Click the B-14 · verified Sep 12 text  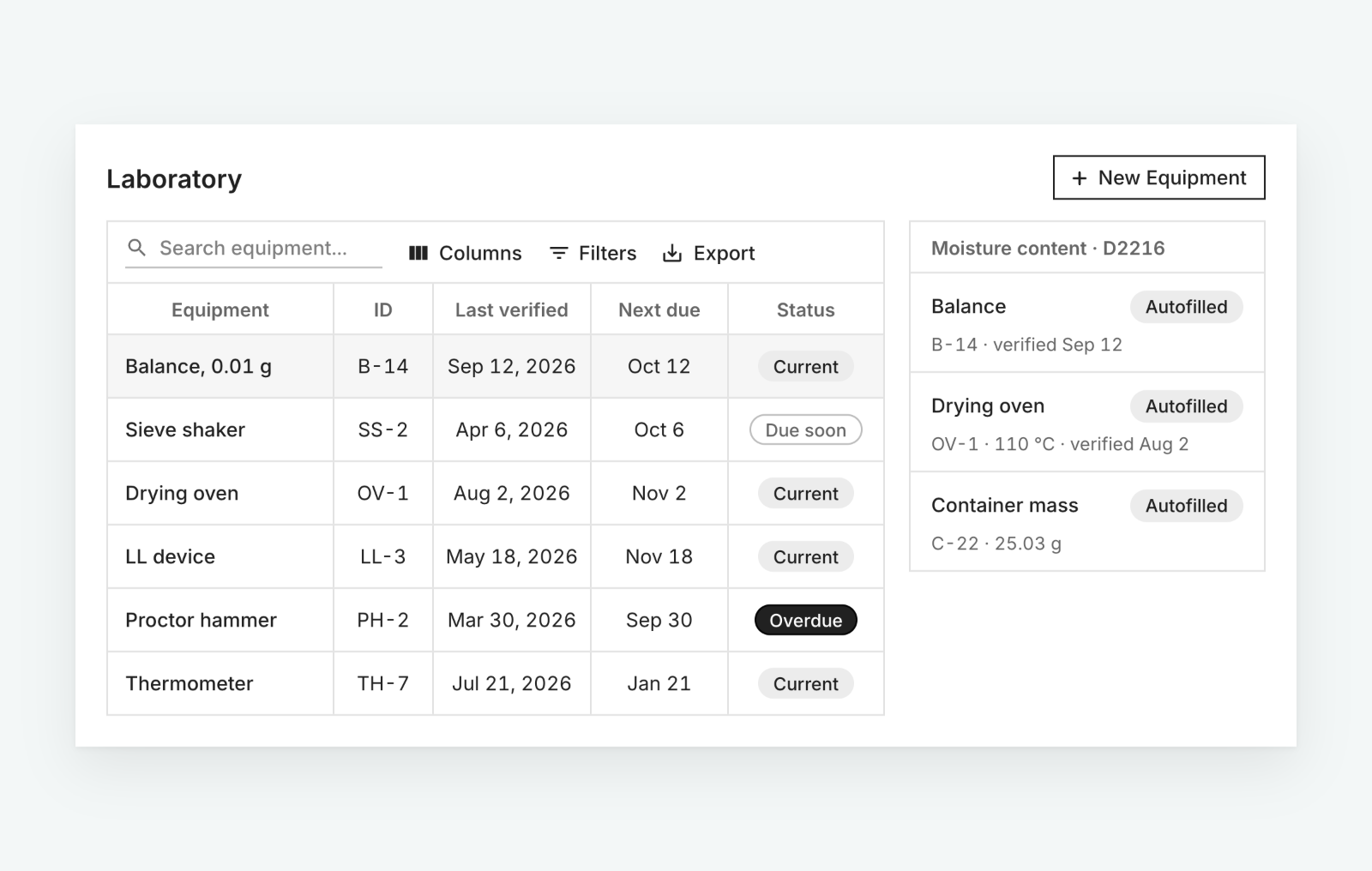(x=1026, y=344)
